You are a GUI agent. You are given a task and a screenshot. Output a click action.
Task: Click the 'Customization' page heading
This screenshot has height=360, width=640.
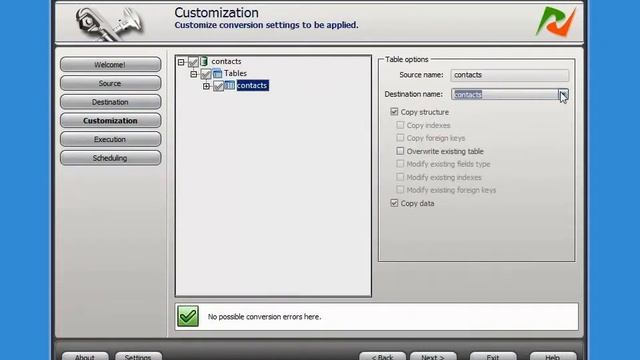[x=216, y=13]
